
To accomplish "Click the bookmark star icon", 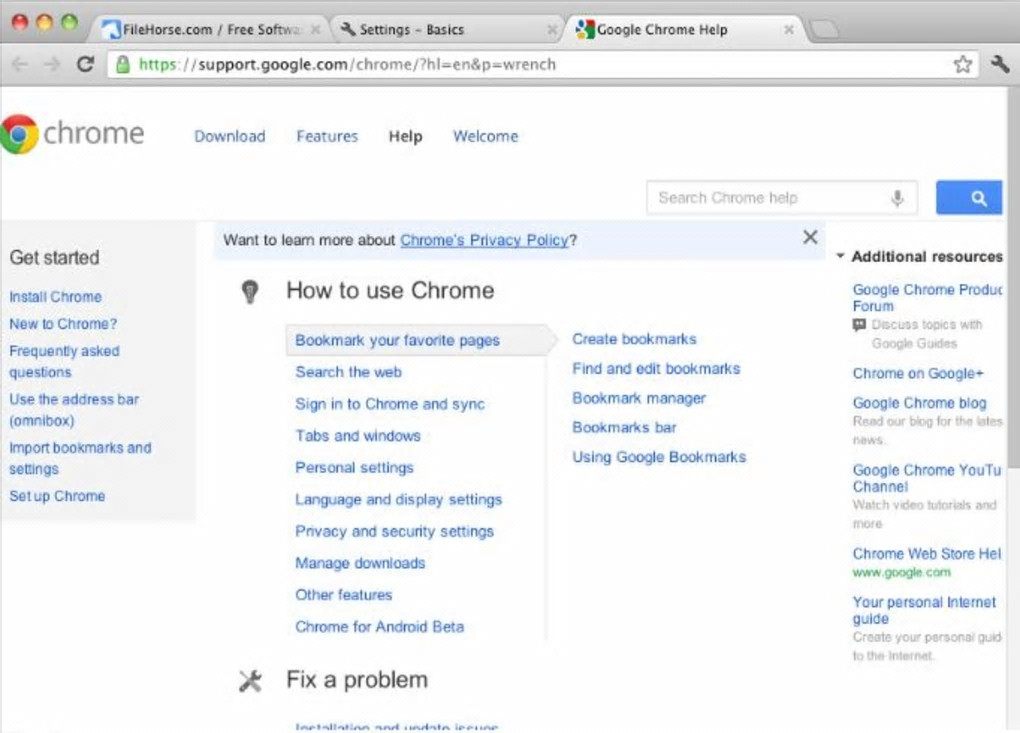I will click(x=962, y=65).
